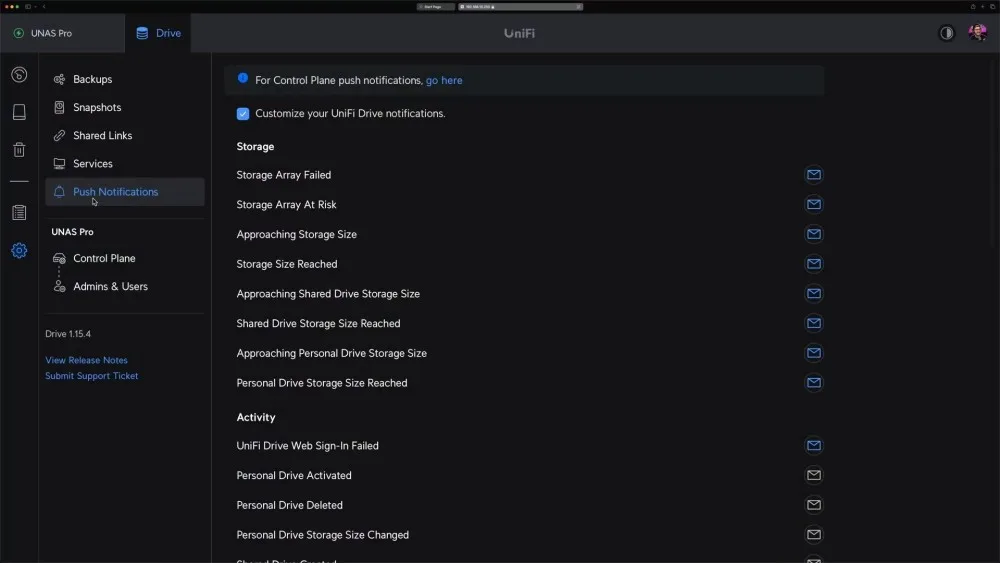
Task: Click the UNAS Pro status icon
Action: click(18, 33)
